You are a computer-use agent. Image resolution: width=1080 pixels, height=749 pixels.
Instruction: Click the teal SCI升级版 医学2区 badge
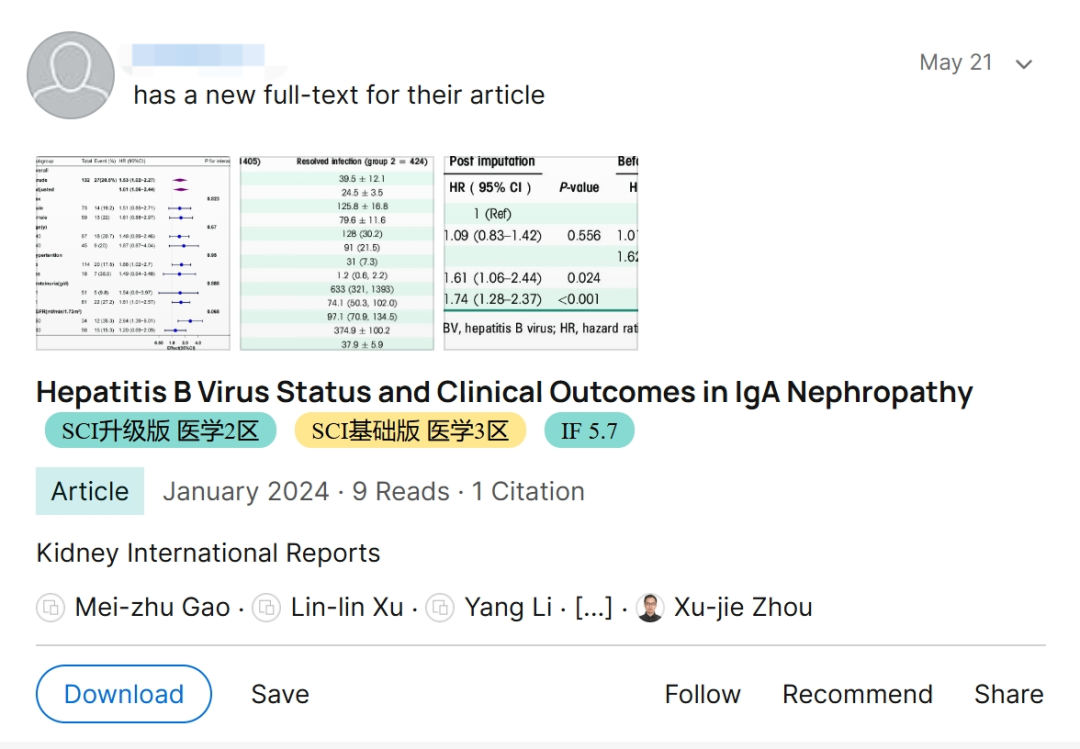(x=160, y=431)
